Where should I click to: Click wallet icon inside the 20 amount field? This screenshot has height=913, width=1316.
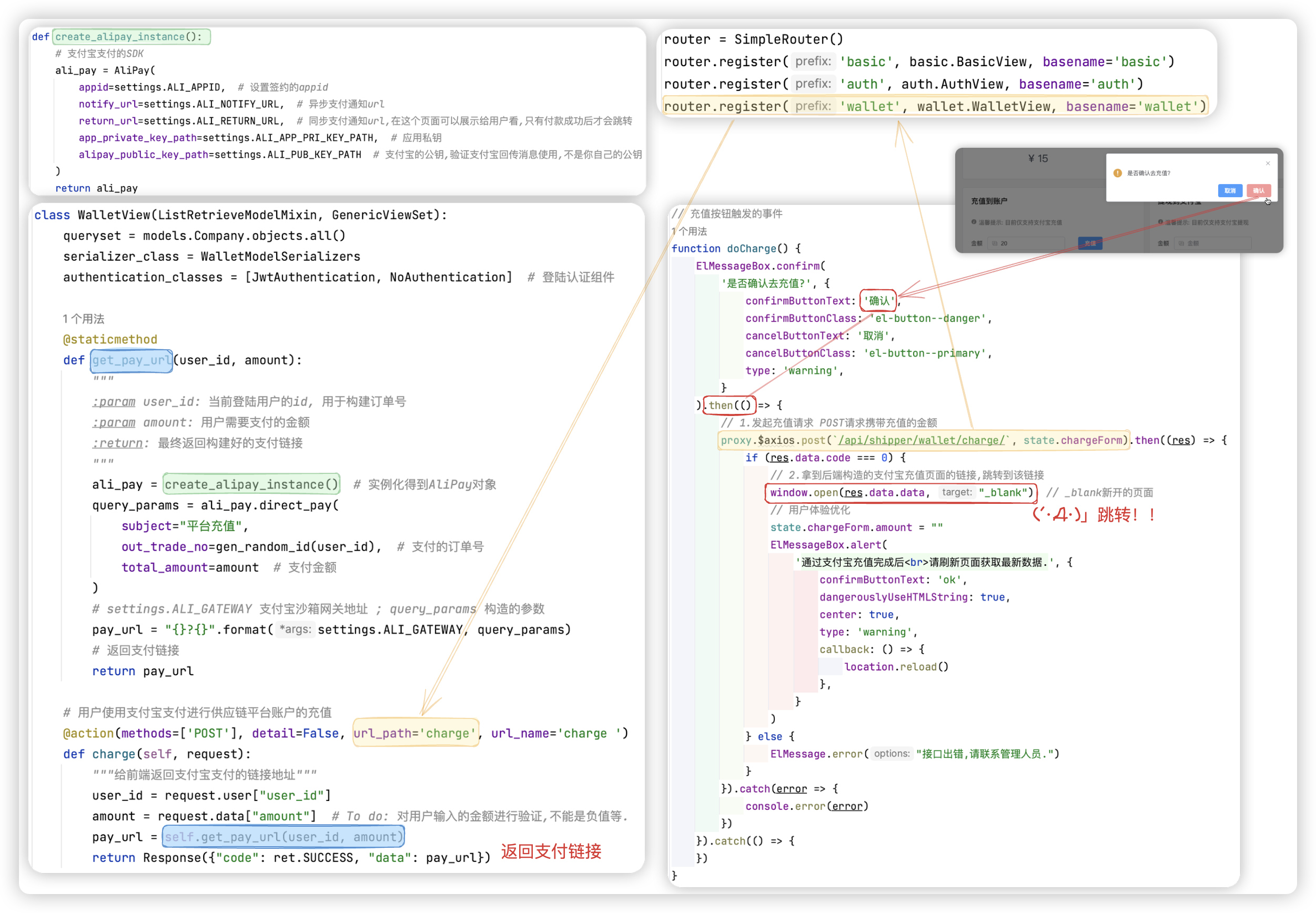(995, 243)
